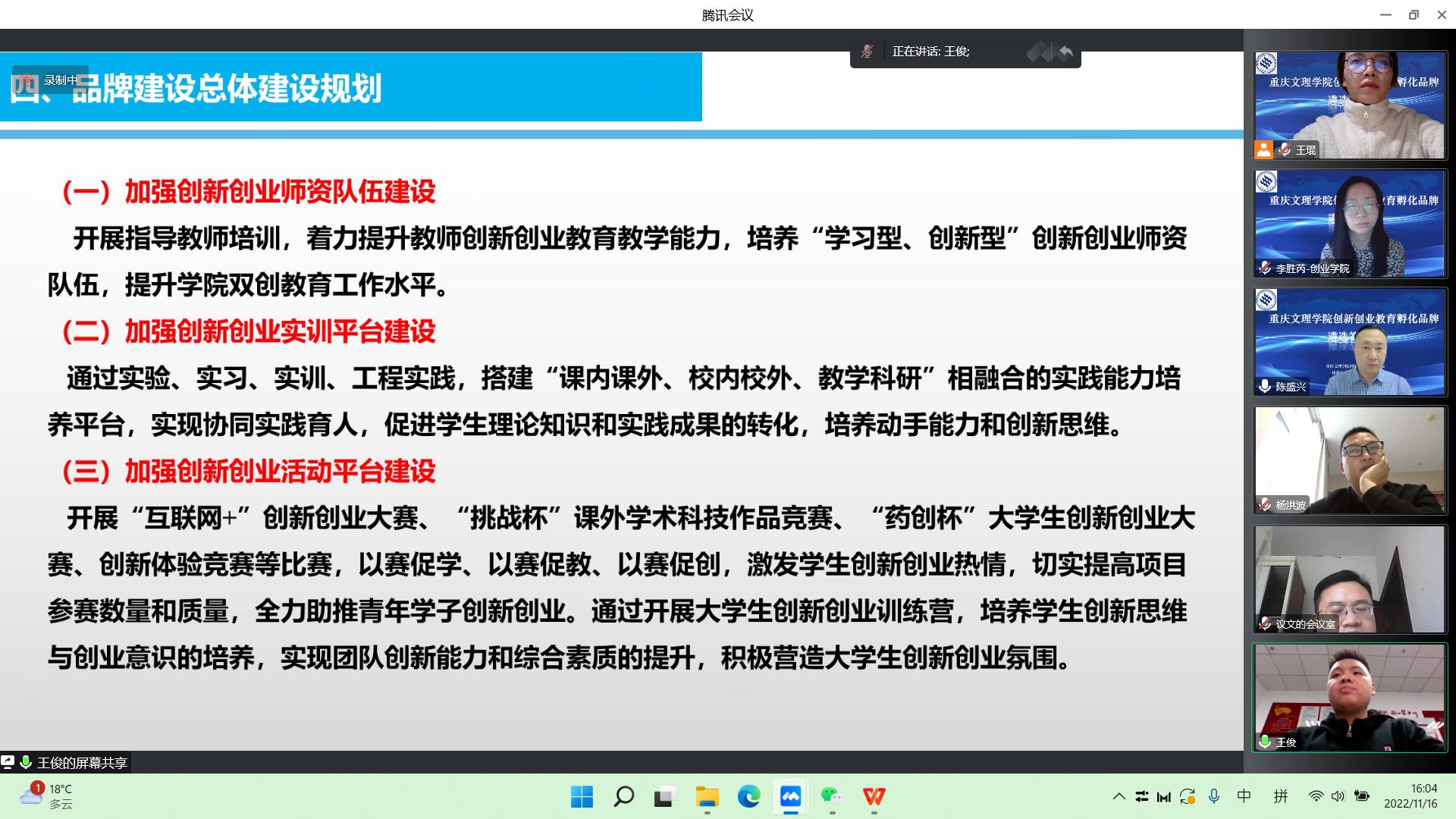Expand the hidden system tray icons chevron
Viewport: 1456px width, 819px height.
[x=1119, y=796]
